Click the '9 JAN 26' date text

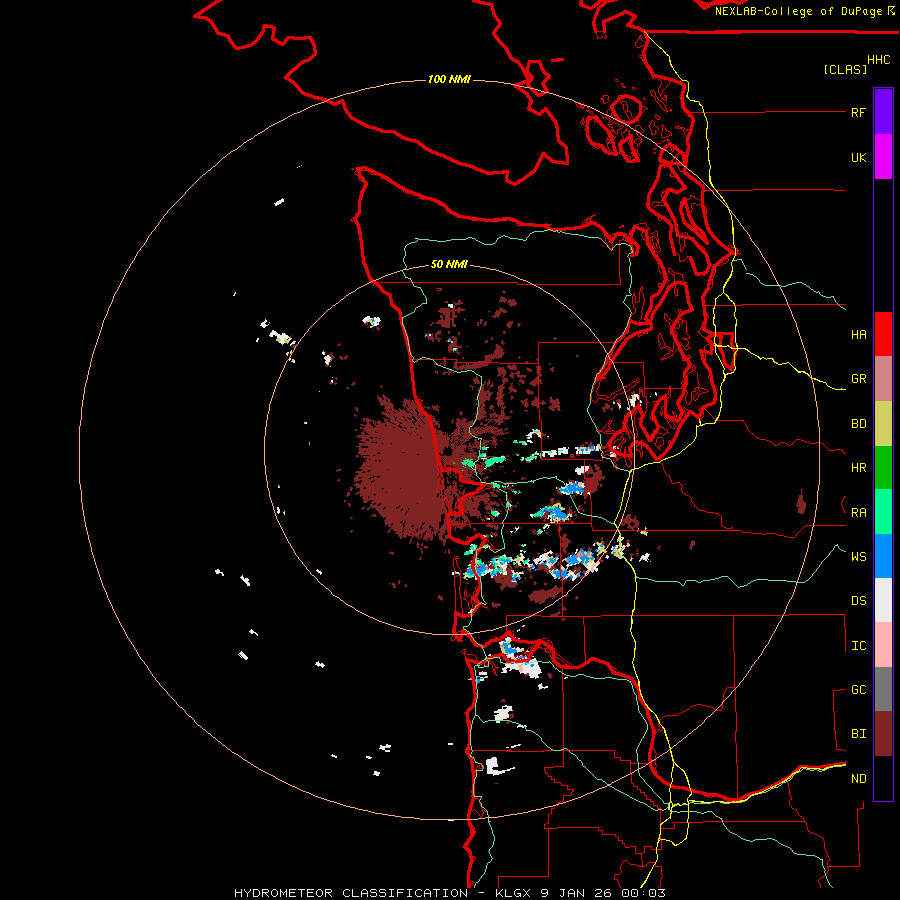(575, 893)
